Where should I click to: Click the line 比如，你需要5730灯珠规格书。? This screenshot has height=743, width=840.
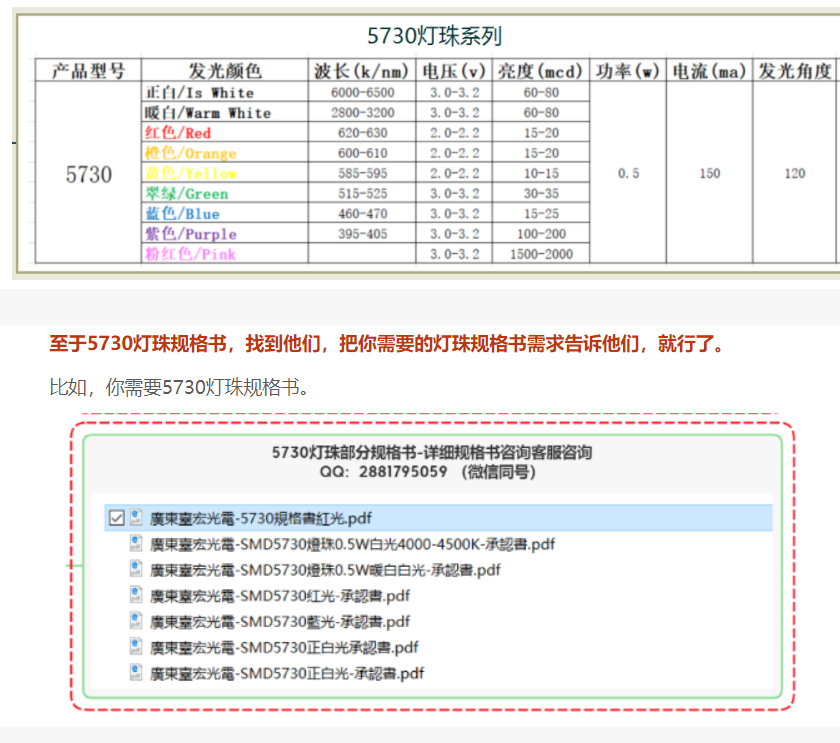point(179,387)
